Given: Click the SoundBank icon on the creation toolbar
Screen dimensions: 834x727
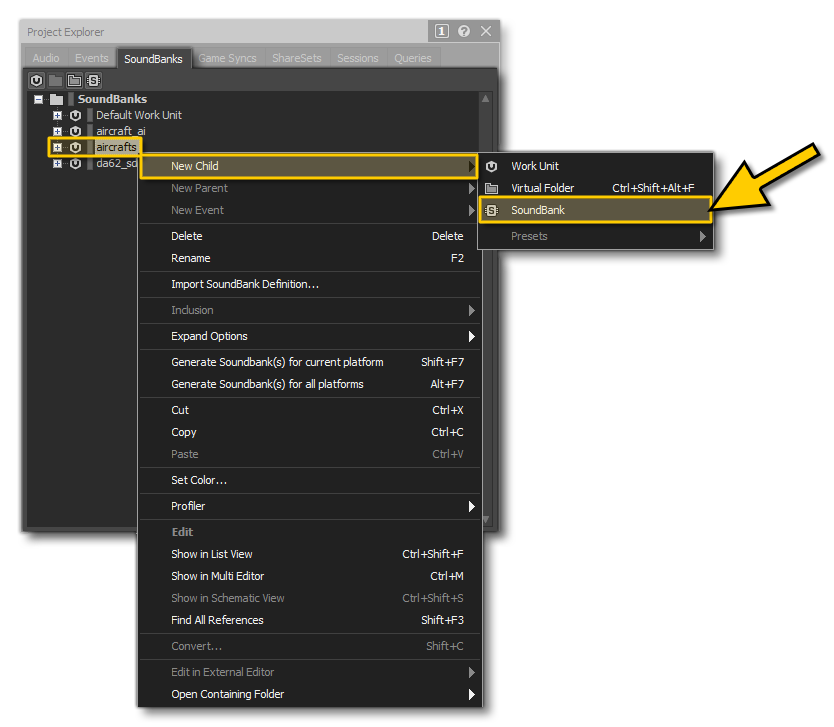Looking at the screenshot, I should [93, 81].
